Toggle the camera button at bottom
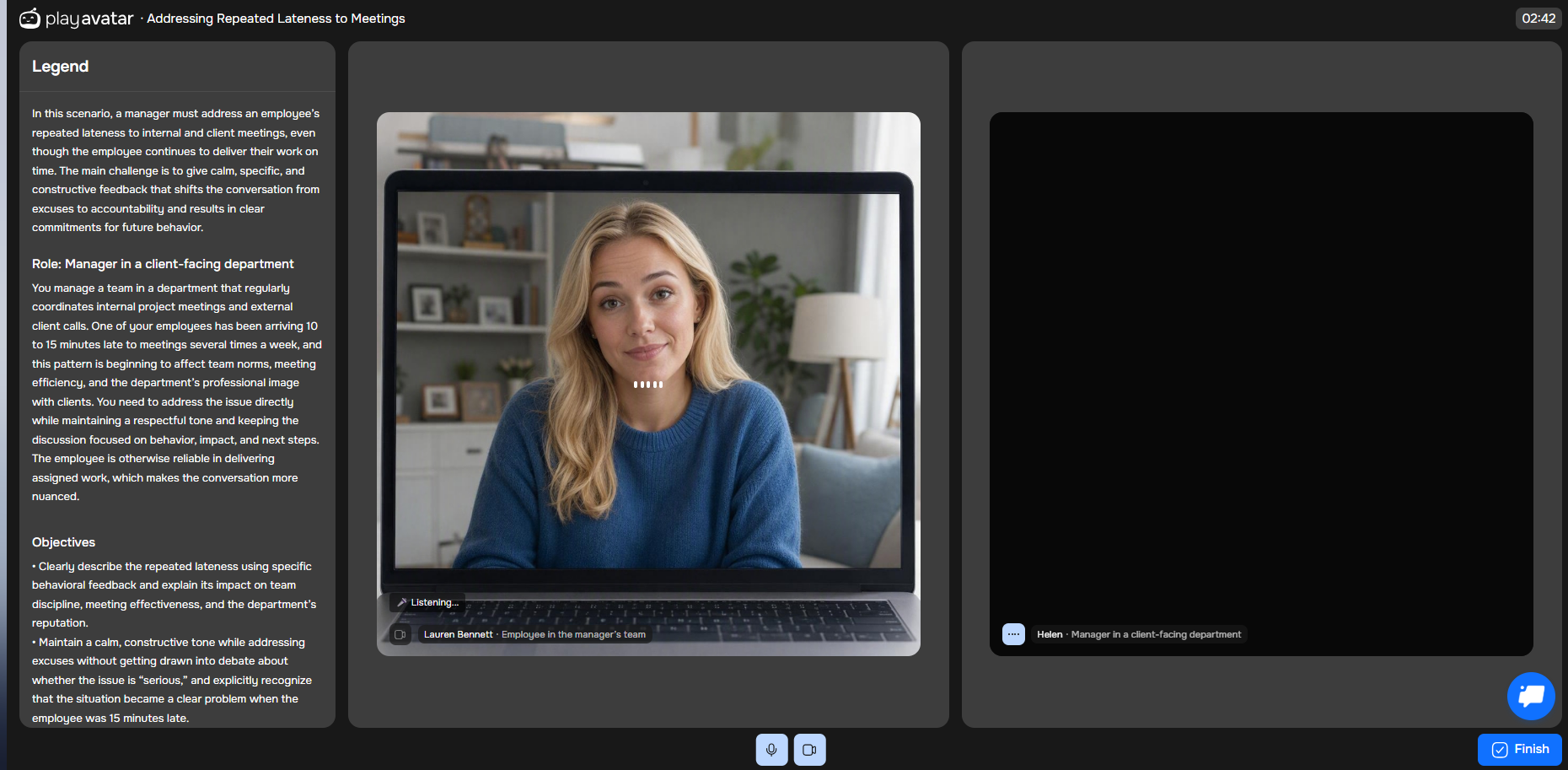This screenshot has height=770, width=1568. point(809,750)
